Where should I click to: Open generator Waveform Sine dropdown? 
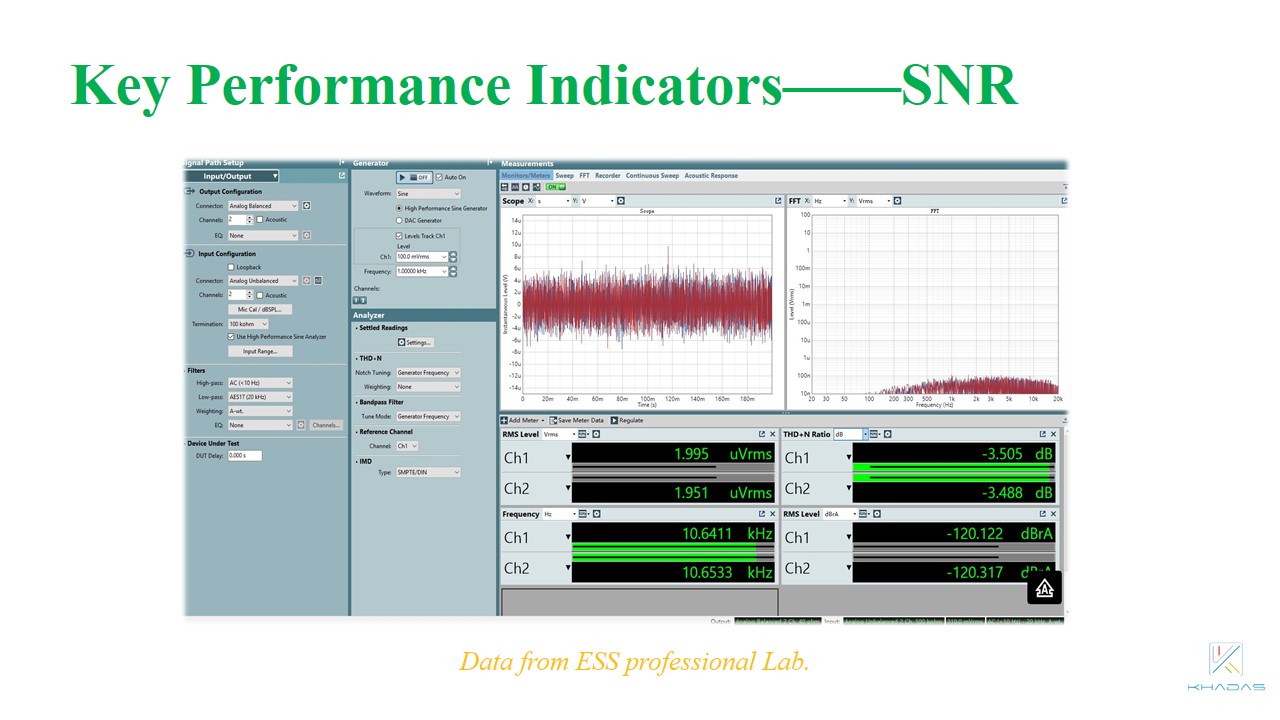tap(428, 194)
